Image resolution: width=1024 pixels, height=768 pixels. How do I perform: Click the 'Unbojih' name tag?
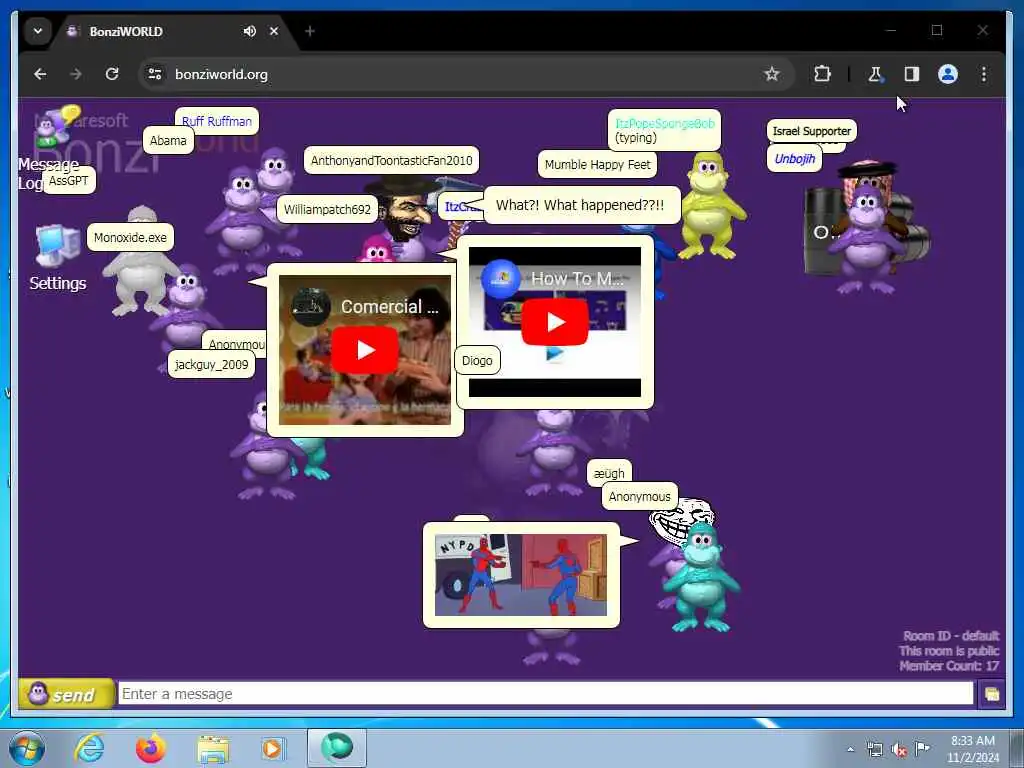pos(795,159)
